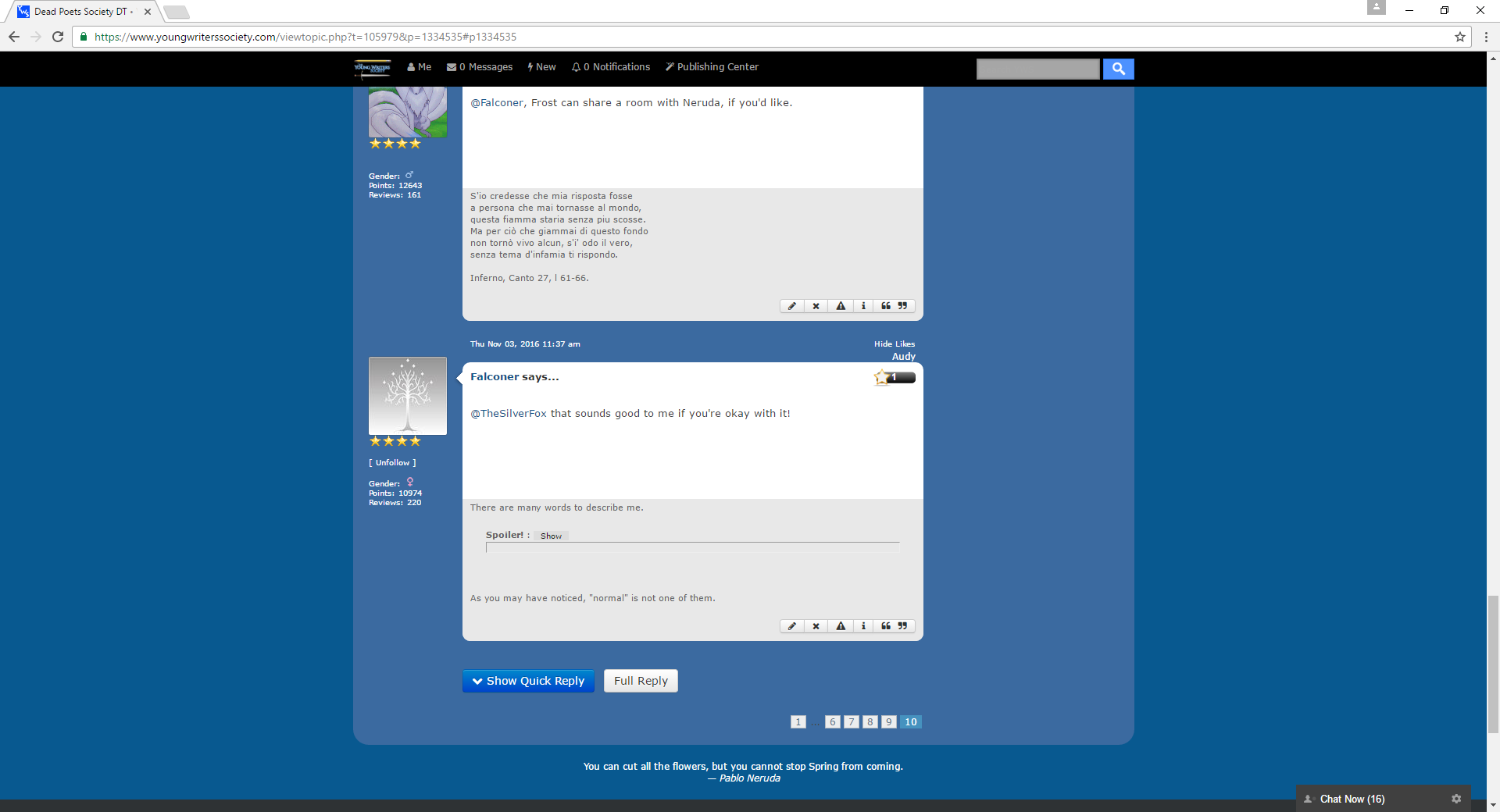Open TheSilverFox's fox avatar
Screen dimensions: 1500x812
(408, 112)
